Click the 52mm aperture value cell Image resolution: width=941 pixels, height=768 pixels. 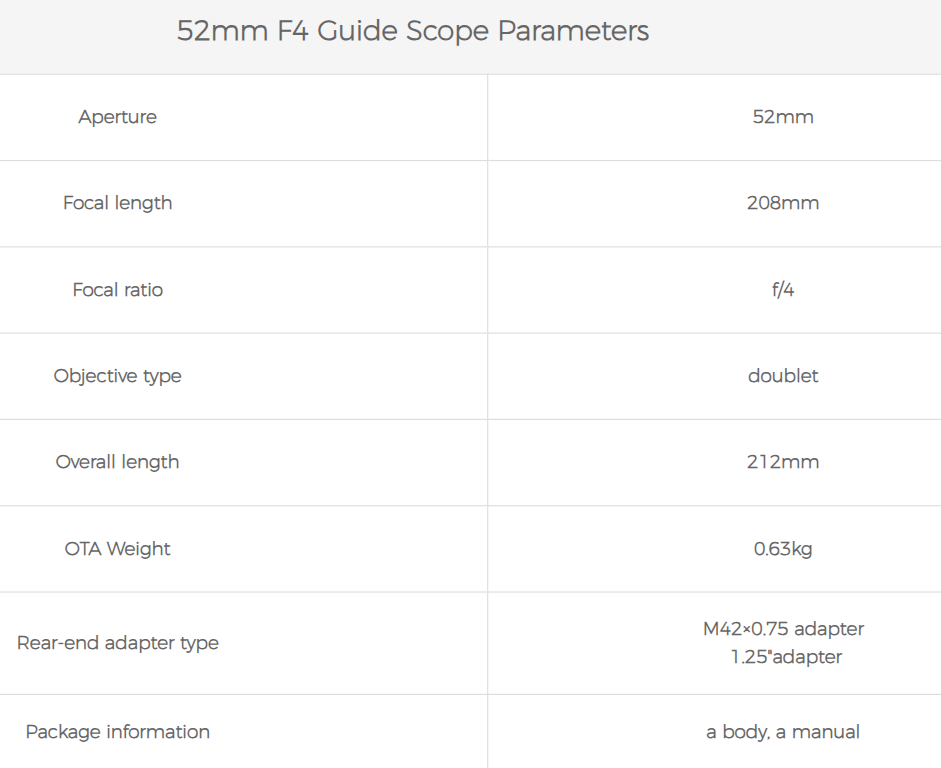[783, 117]
